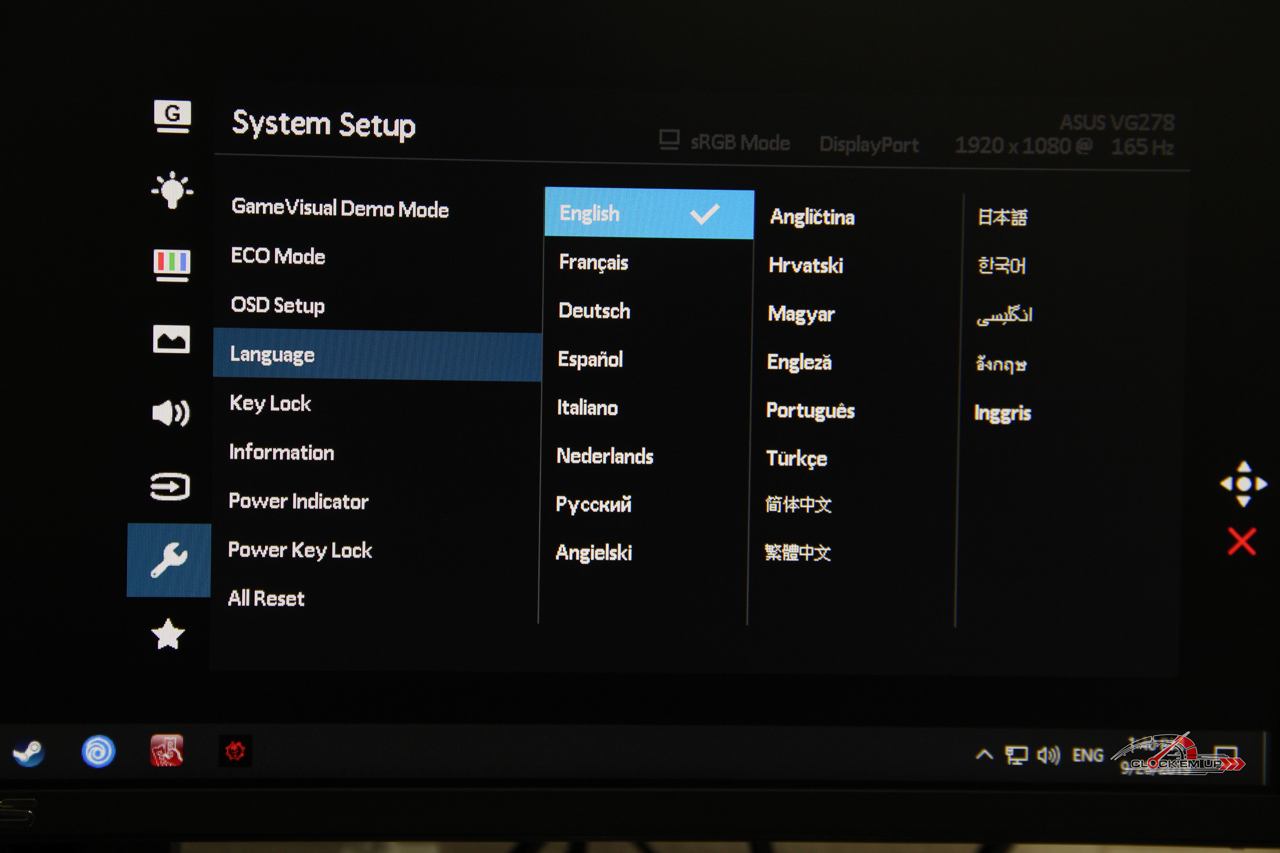Select the System Setup wrench icon
1280x853 pixels.
[169, 560]
